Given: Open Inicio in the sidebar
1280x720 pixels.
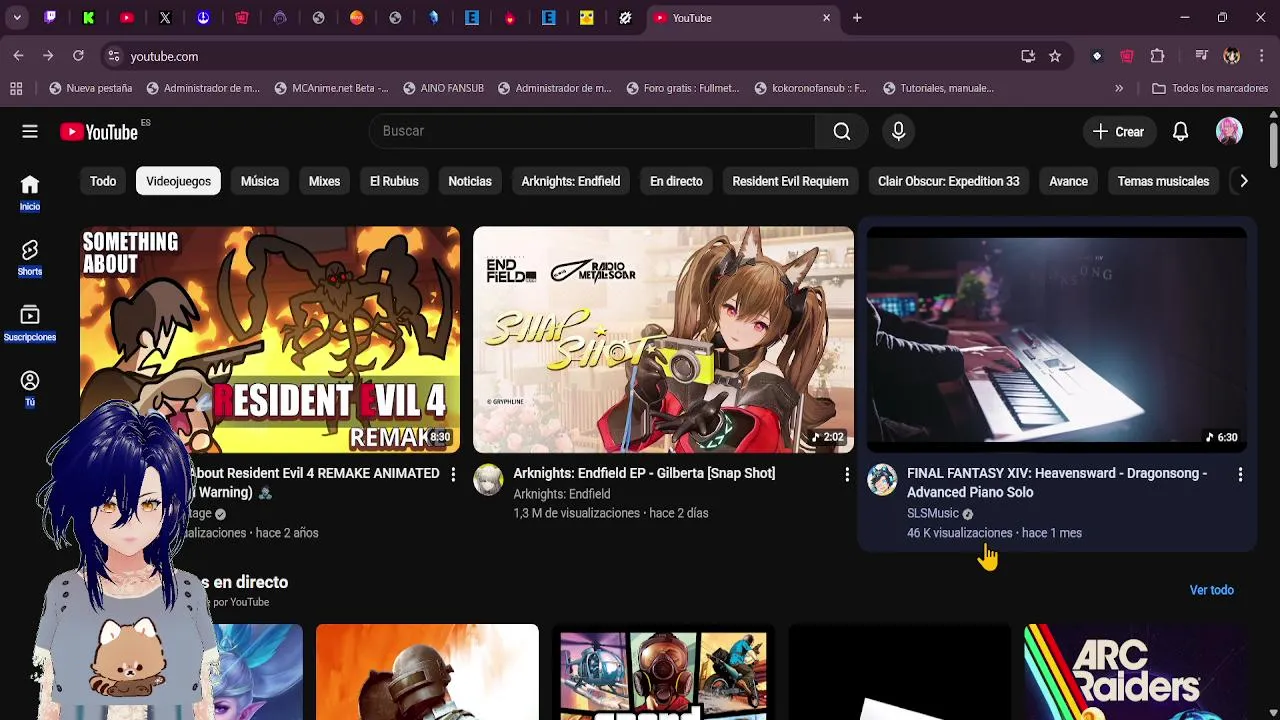Looking at the screenshot, I should point(30,192).
